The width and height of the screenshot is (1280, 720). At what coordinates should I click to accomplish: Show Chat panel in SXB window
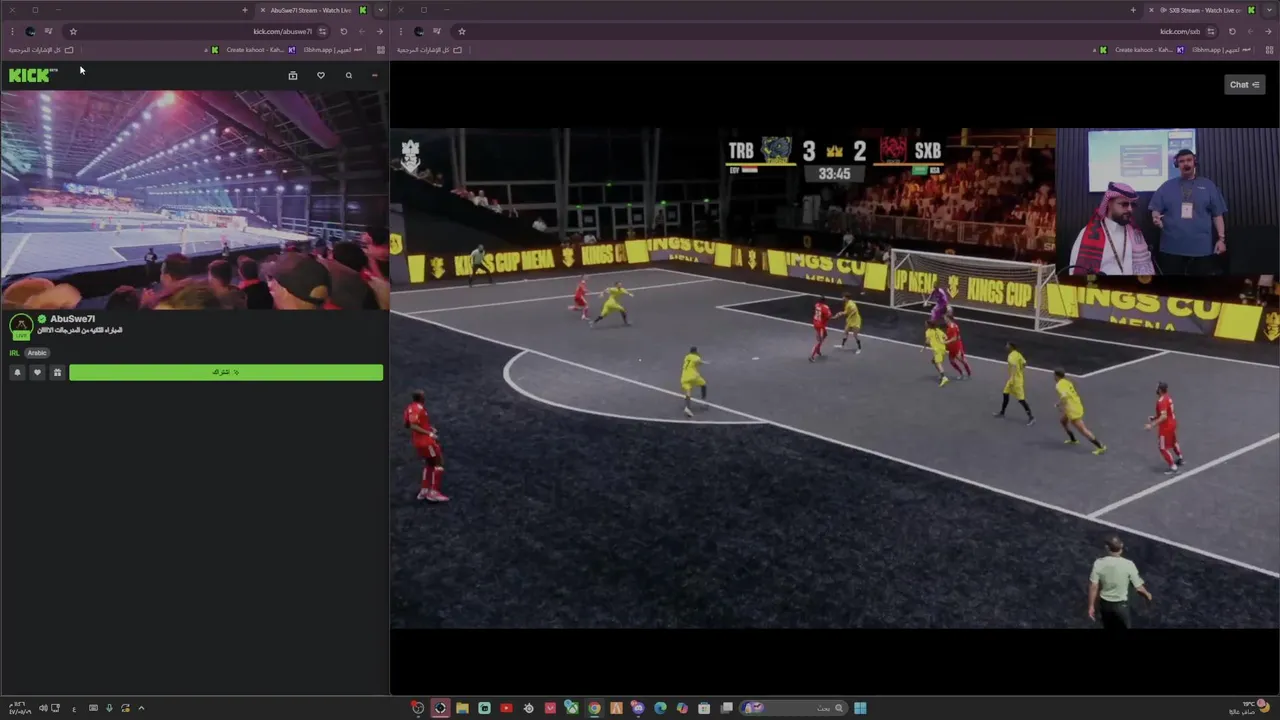click(1244, 85)
